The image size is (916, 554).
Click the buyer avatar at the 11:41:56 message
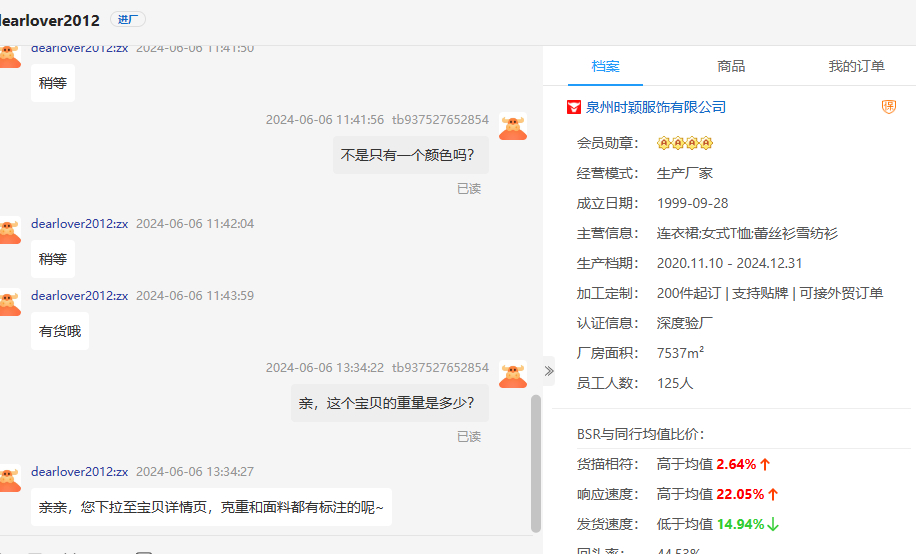[x=513, y=127]
